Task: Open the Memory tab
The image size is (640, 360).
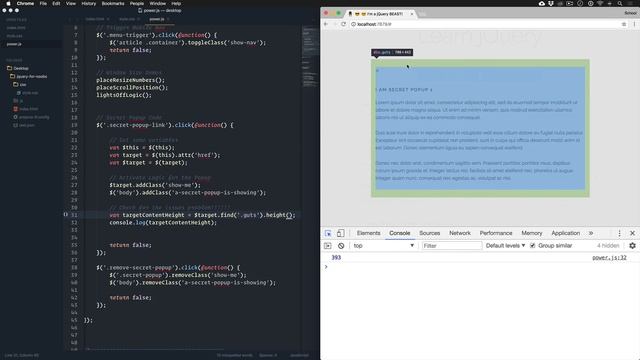Action: 532,233
